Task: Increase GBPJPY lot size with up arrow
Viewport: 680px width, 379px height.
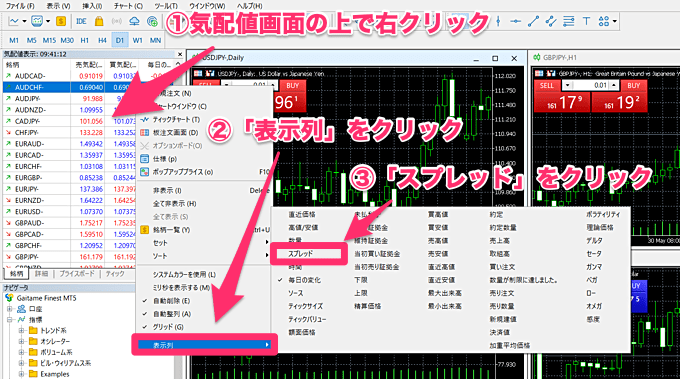Action: (614, 85)
